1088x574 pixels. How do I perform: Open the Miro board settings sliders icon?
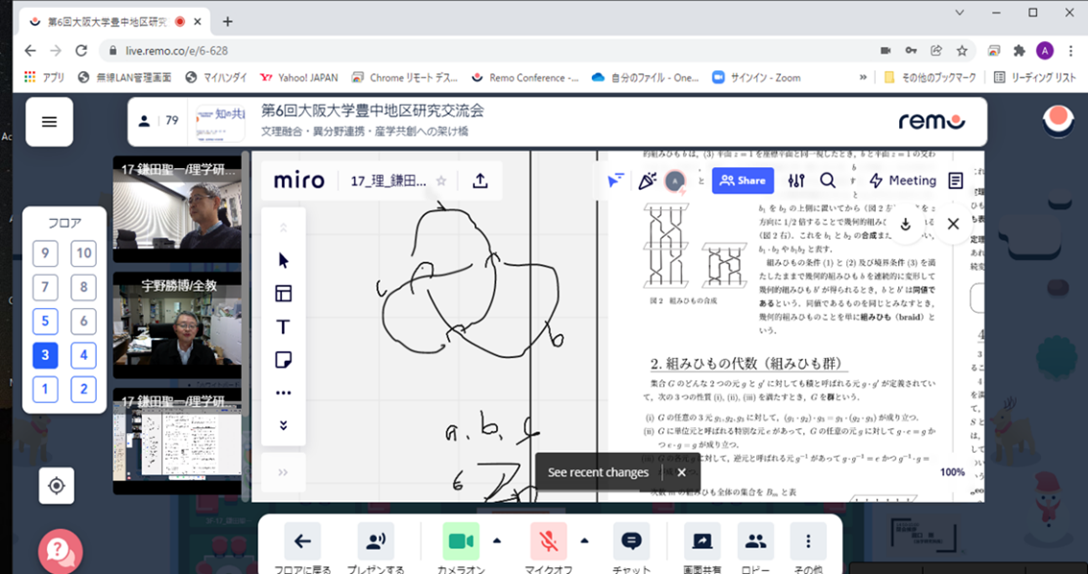(x=796, y=181)
